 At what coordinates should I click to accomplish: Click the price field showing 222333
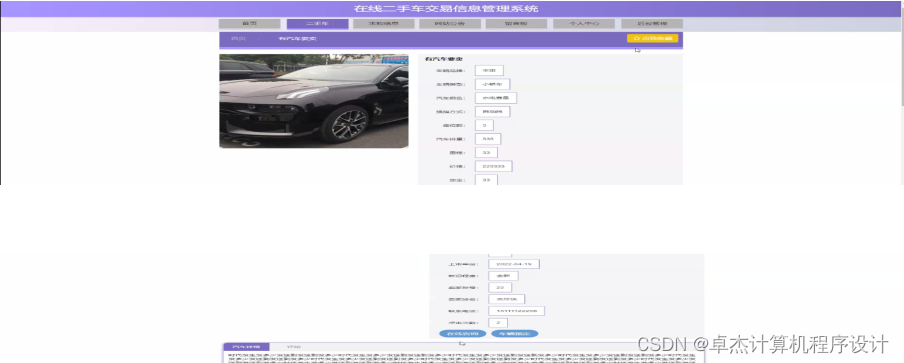tap(494, 167)
